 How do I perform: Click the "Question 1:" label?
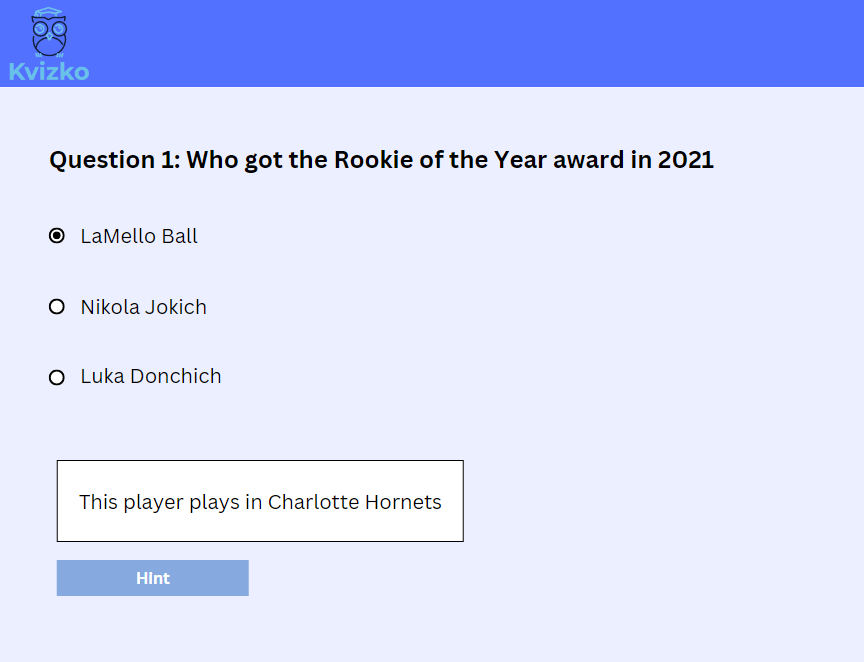tap(114, 160)
